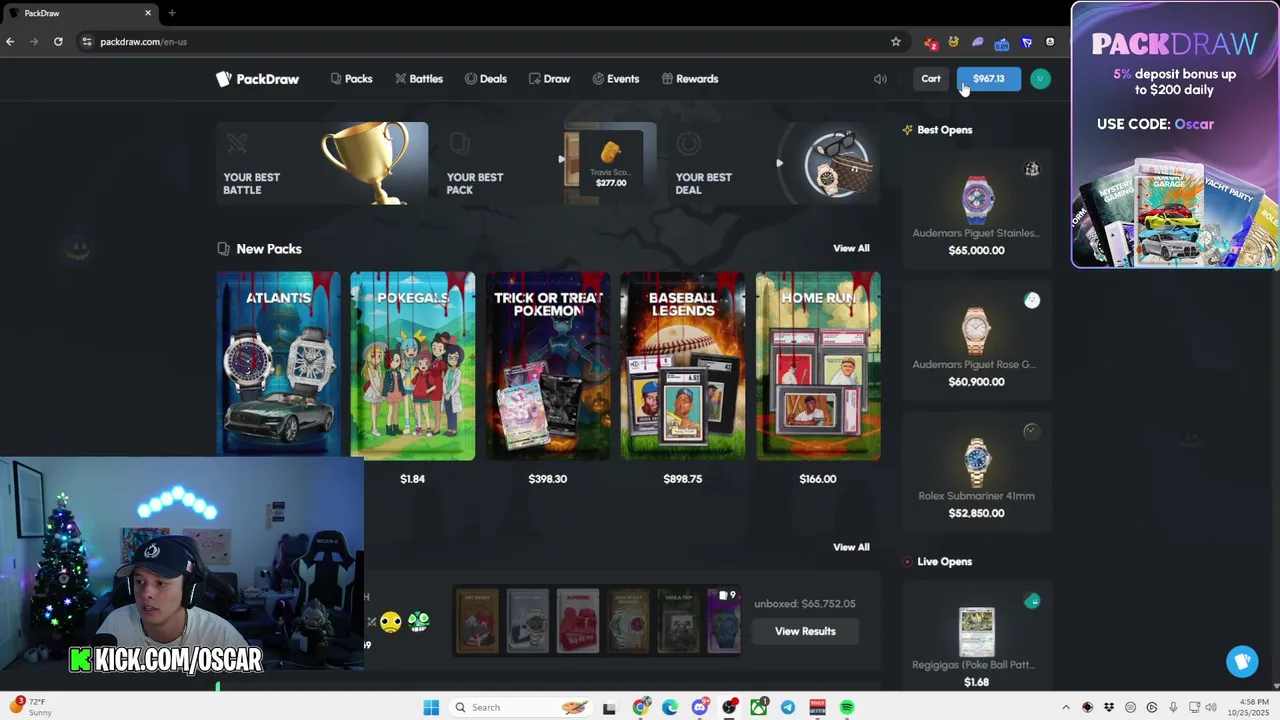Open the blue timer browser extension

(x=1002, y=42)
